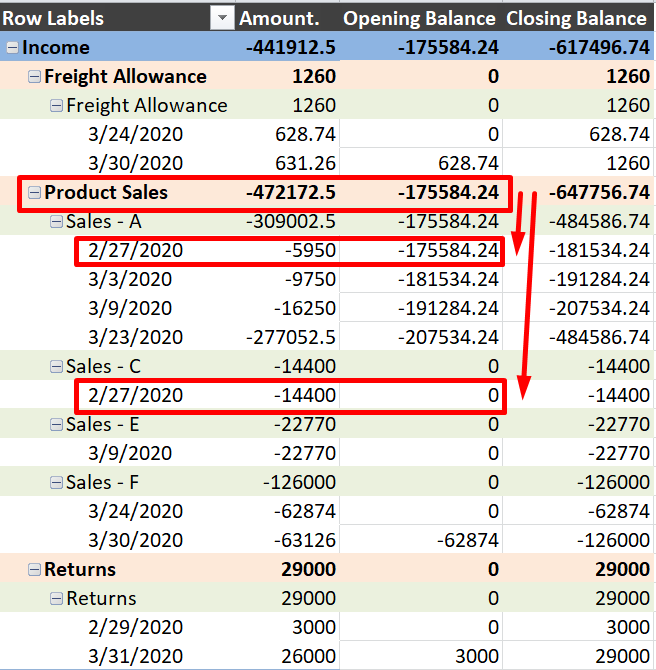Click the amount cell -277052.5
Screen dimensions: 656x670
click(291, 338)
